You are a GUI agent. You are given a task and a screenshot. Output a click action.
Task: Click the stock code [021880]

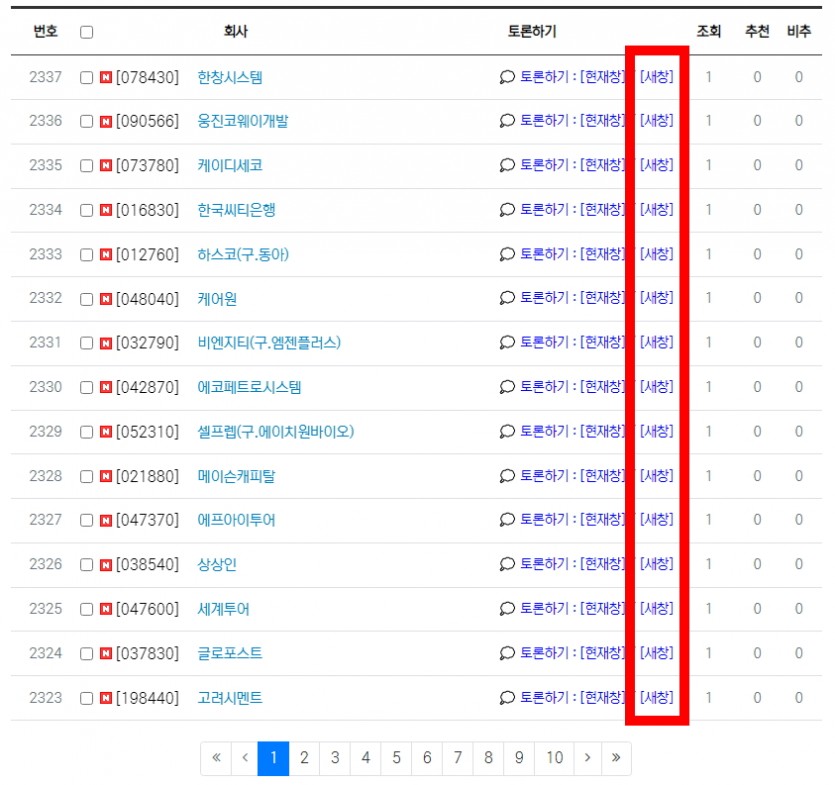point(148,477)
